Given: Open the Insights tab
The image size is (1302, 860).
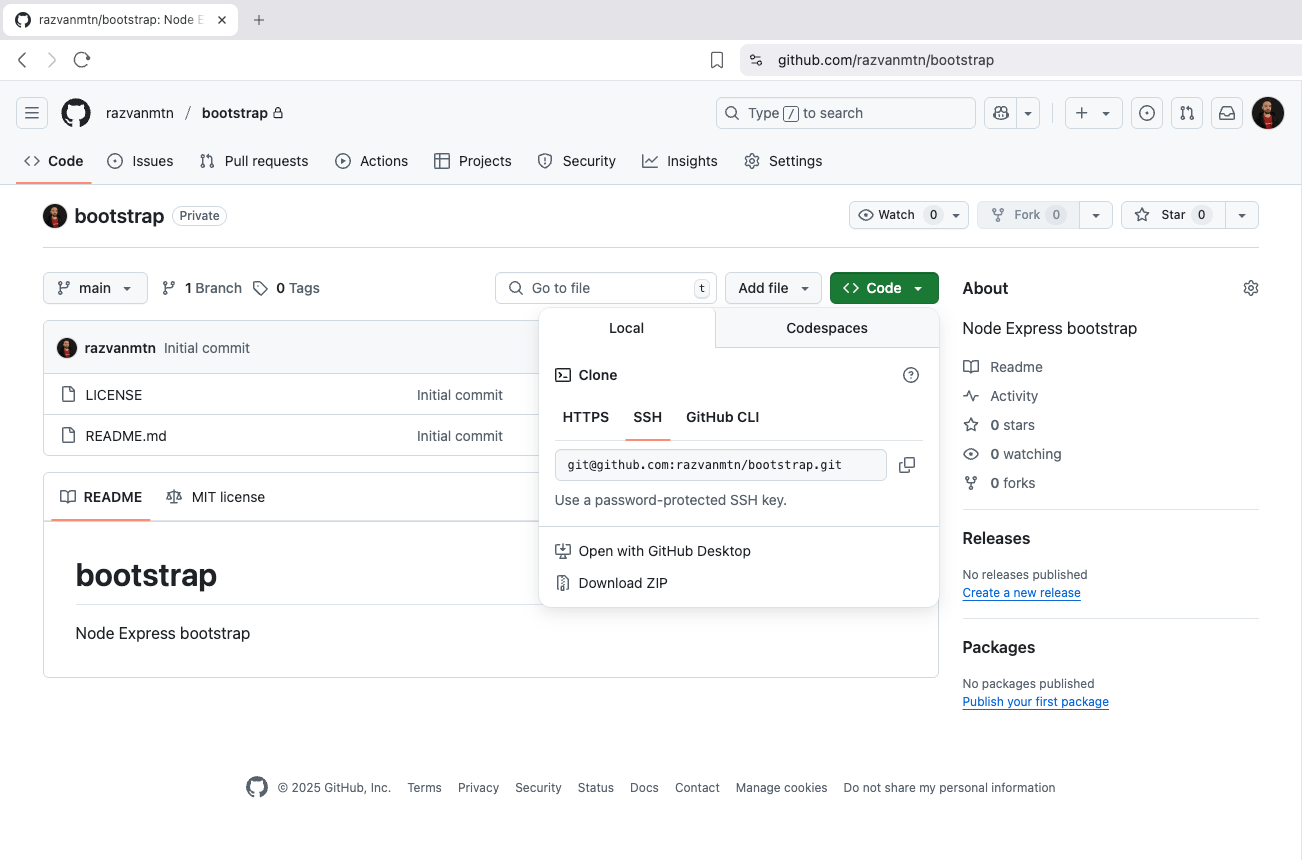Looking at the screenshot, I should tap(680, 161).
